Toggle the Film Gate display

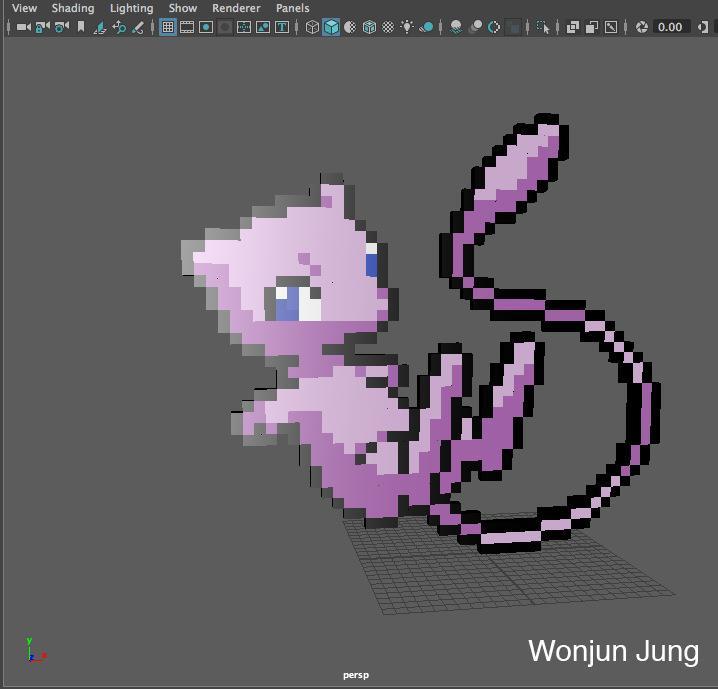click(x=187, y=27)
